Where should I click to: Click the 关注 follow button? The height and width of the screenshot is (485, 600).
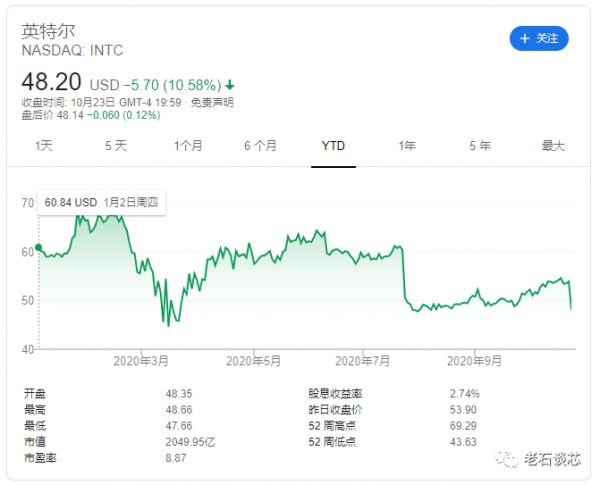coord(539,38)
